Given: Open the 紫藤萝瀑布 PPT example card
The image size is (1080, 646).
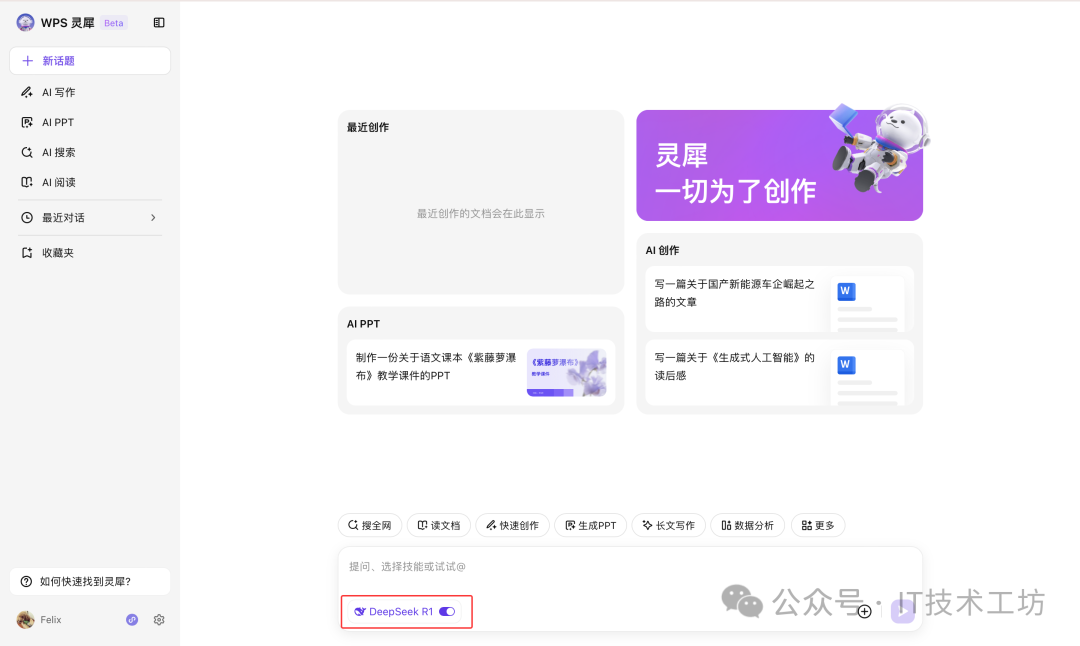Looking at the screenshot, I should pyautogui.click(x=480, y=372).
